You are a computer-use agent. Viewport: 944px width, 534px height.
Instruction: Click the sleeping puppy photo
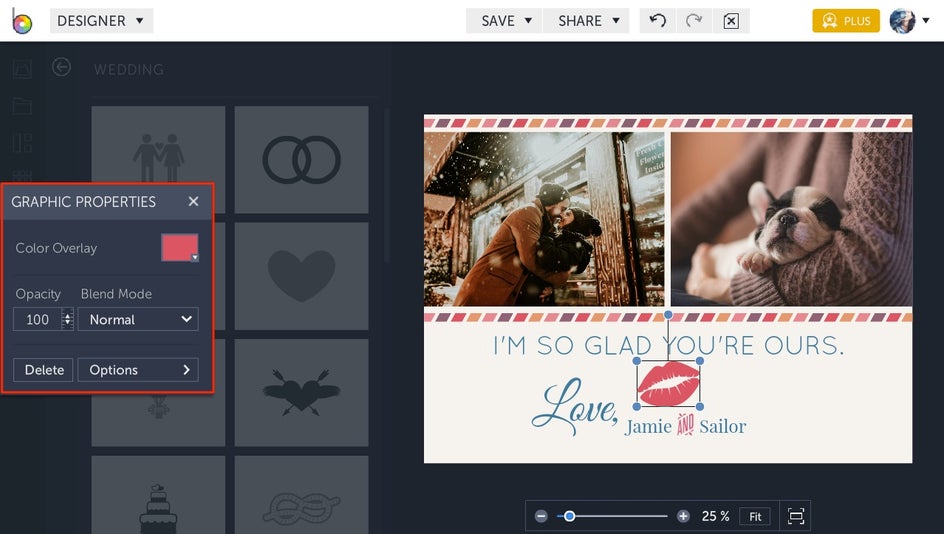point(792,219)
